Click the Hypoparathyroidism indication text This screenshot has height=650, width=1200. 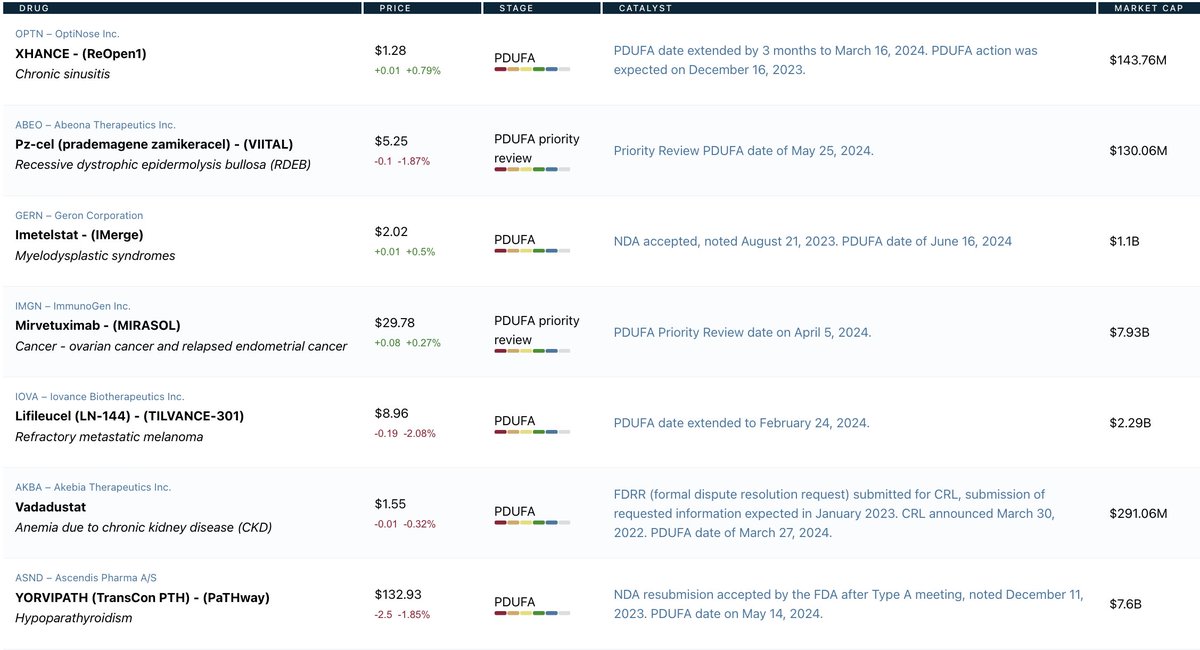click(74, 618)
